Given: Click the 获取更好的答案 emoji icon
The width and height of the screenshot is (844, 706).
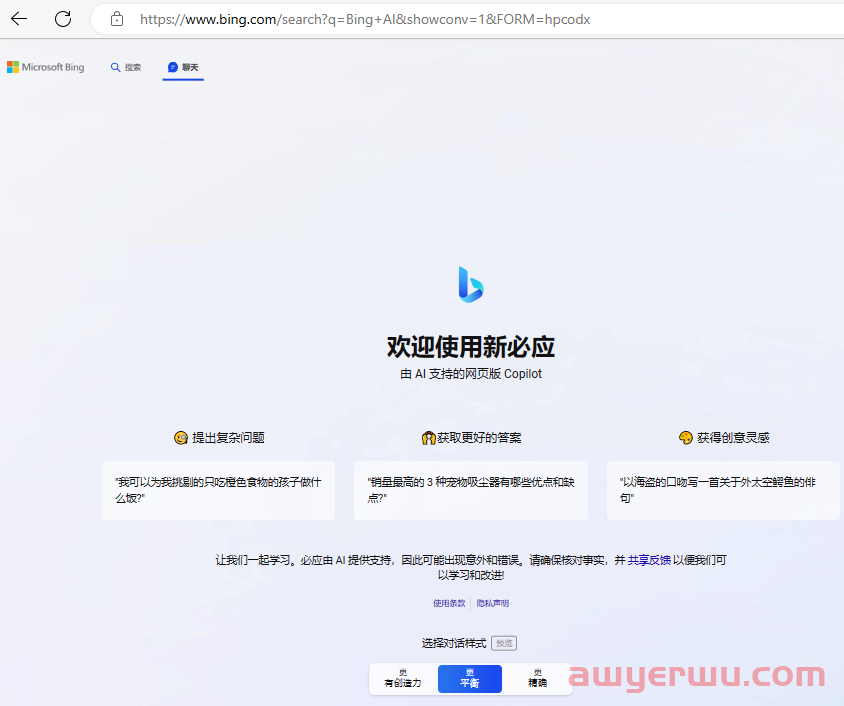Looking at the screenshot, I should point(428,438).
